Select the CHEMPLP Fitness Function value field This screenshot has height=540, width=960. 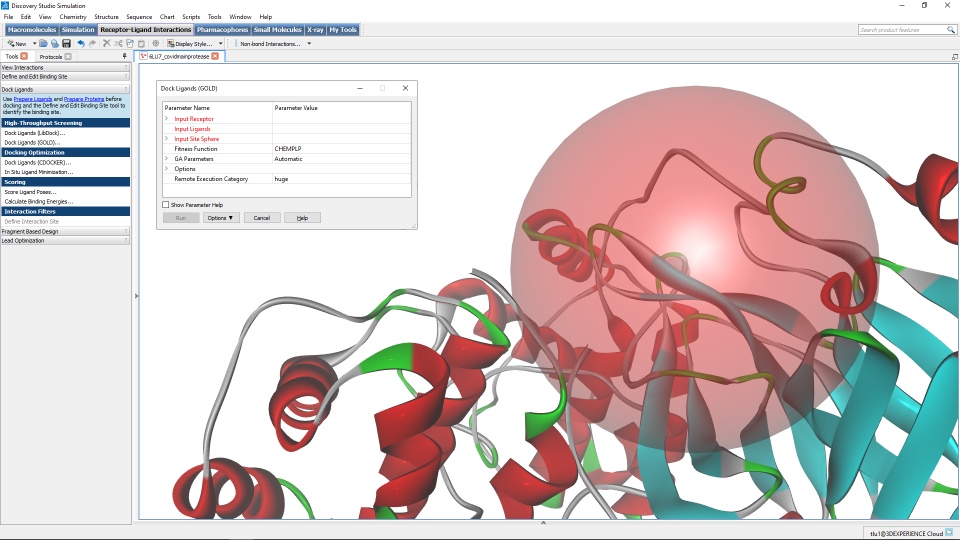pyautogui.click(x=342, y=149)
